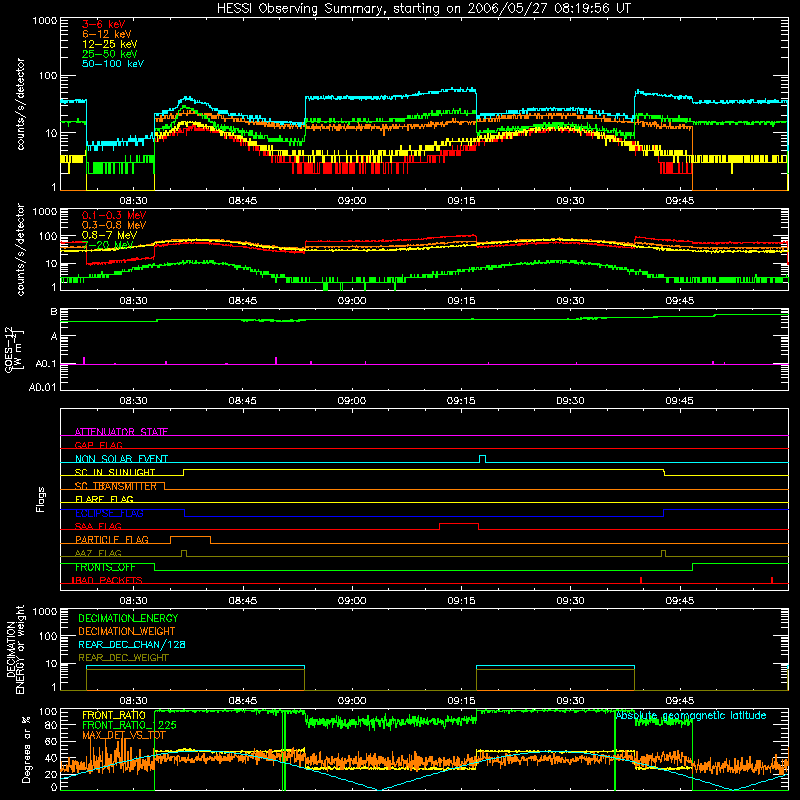800x800 pixels.
Task: Click the green 7-20 MeV legend entry
Action: (107, 245)
